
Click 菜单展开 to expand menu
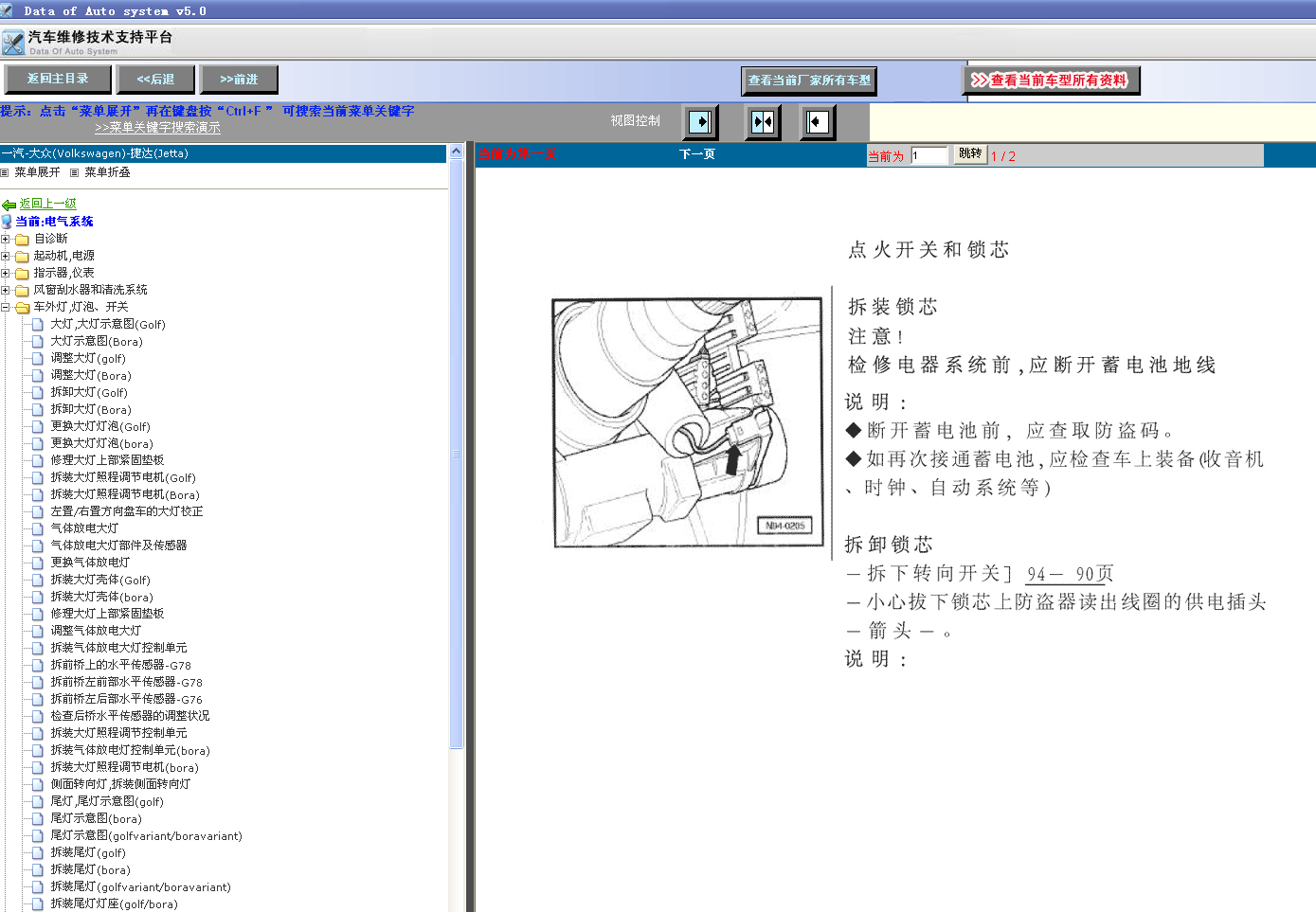37,172
